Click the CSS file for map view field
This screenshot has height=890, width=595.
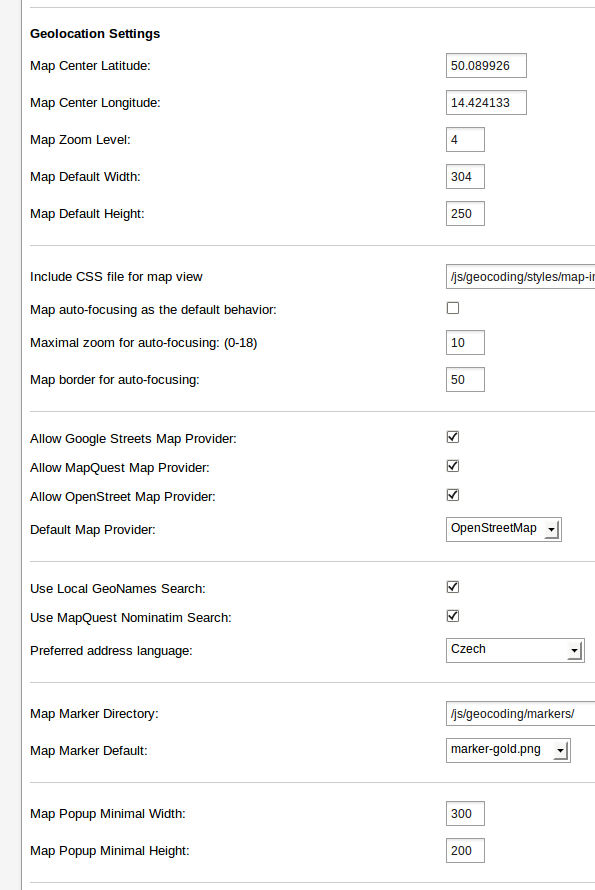click(x=520, y=276)
